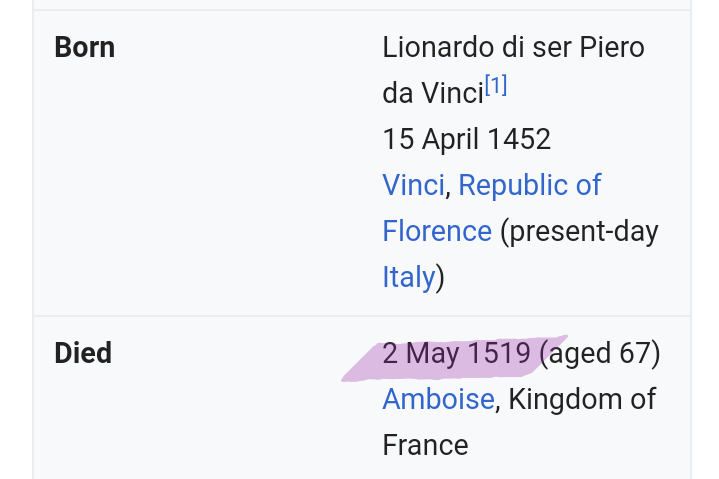Click the name 'Lionardo di ser Piero'
This screenshot has width=719, height=479.
[x=514, y=47]
